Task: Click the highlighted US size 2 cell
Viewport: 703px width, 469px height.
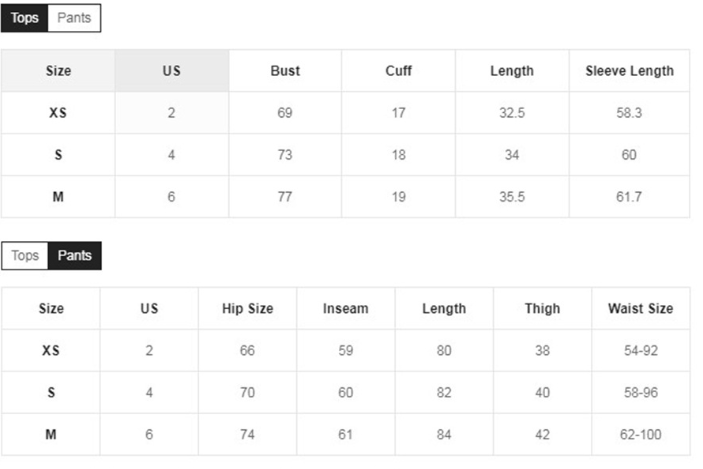Action: click(172, 113)
